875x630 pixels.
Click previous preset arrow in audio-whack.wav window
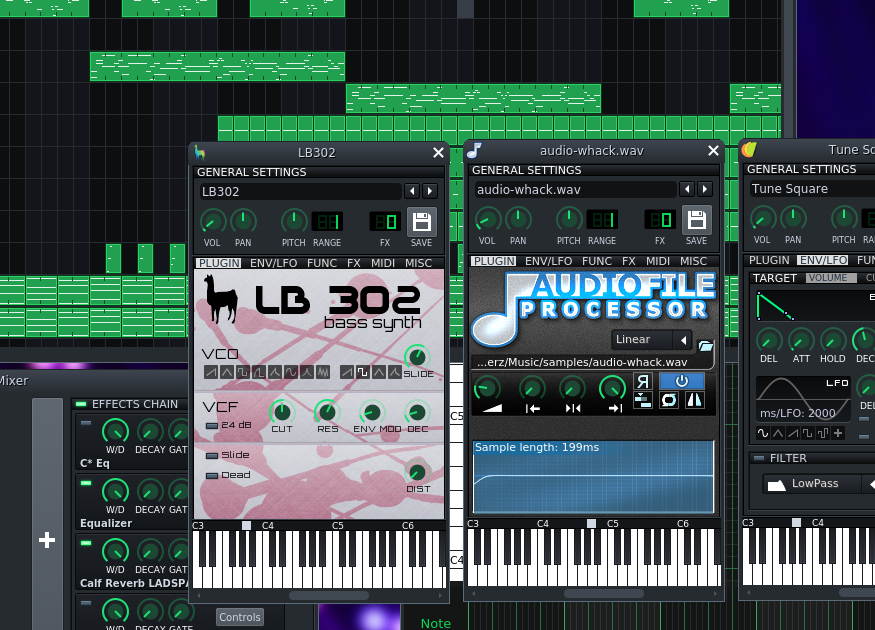pos(687,189)
